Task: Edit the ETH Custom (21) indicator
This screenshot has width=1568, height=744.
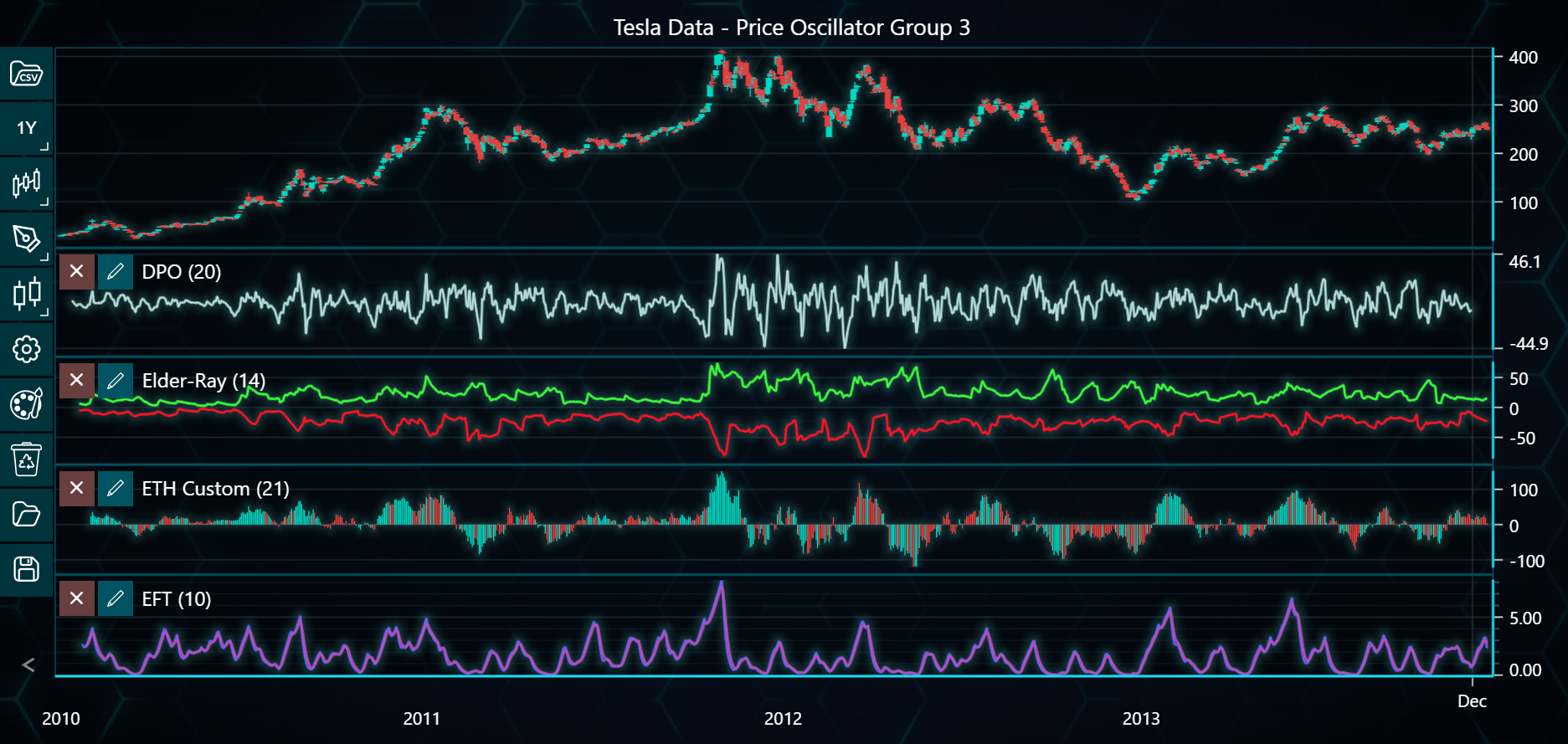Action: click(x=116, y=488)
